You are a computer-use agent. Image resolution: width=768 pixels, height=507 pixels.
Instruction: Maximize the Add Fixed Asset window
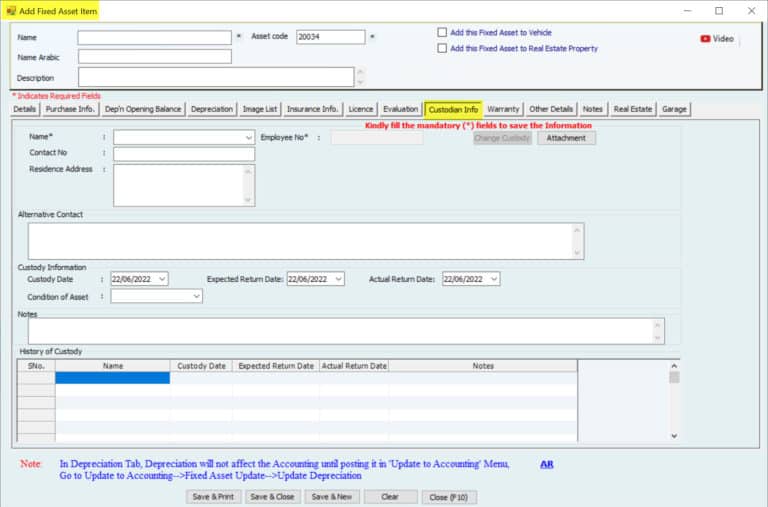pyautogui.click(x=718, y=11)
